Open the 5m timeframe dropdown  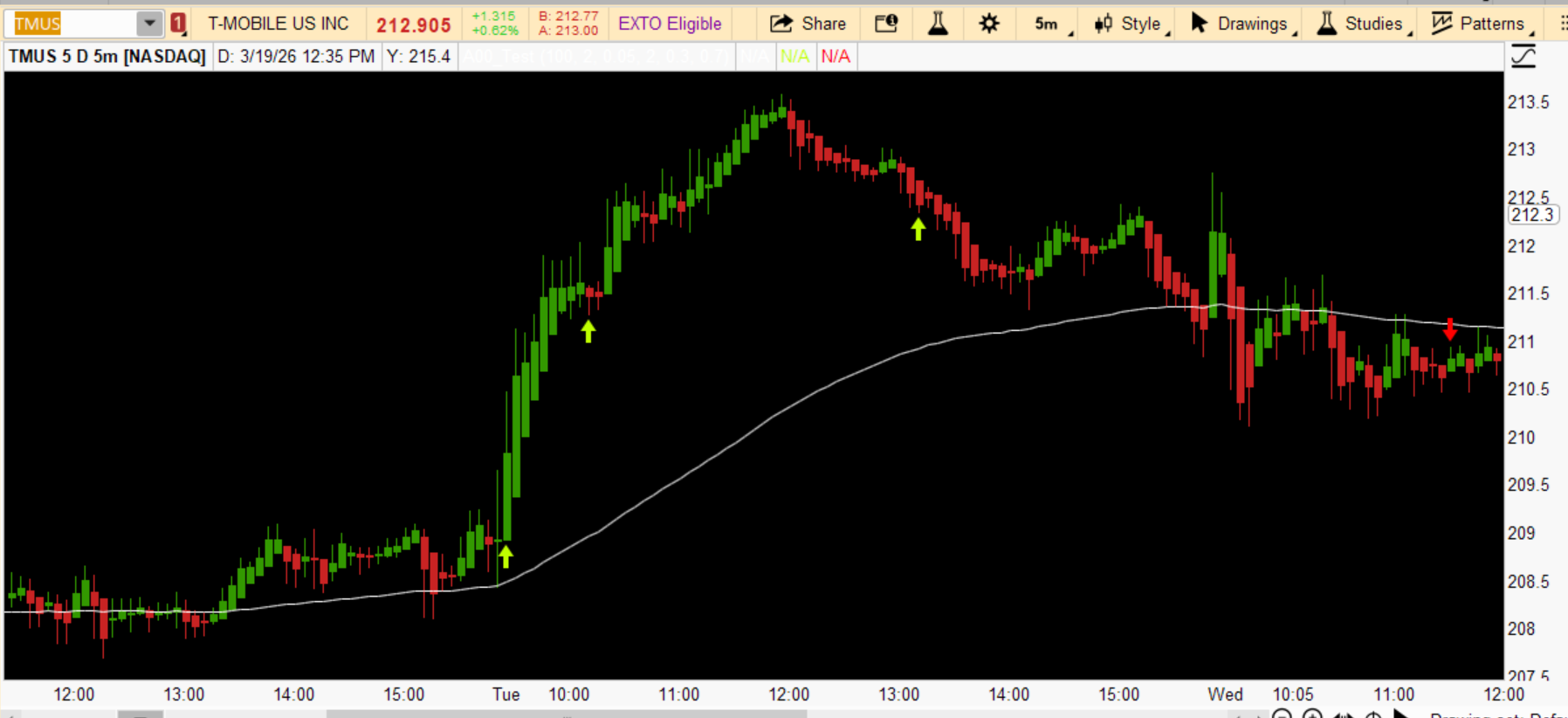tap(1052, 24)
